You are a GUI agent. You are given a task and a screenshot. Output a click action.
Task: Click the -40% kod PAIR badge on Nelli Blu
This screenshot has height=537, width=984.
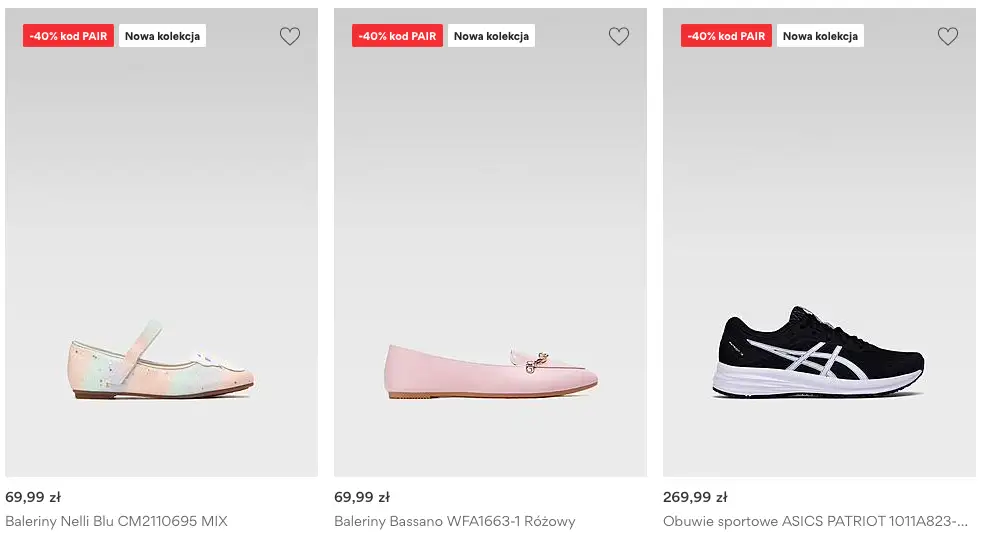[x=68, y=36]
